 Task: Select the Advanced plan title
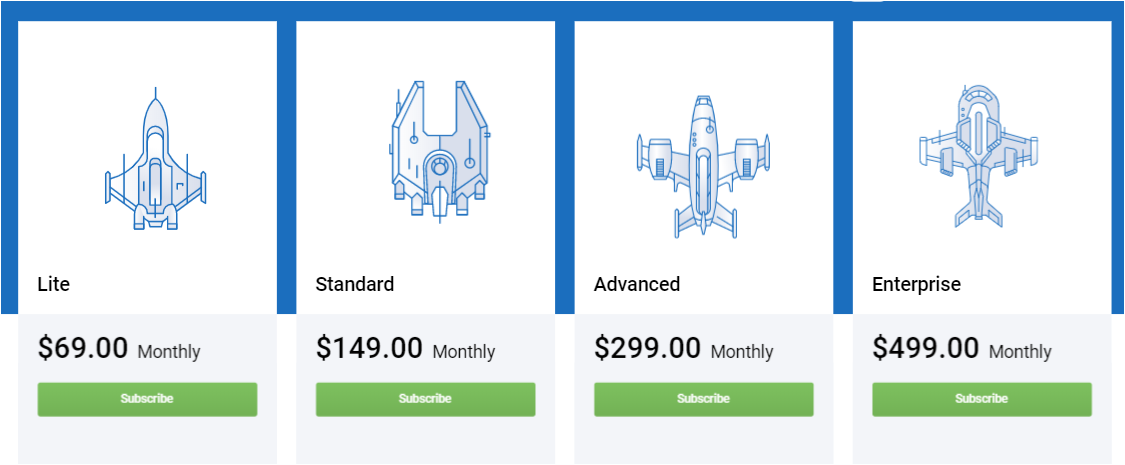637,284
